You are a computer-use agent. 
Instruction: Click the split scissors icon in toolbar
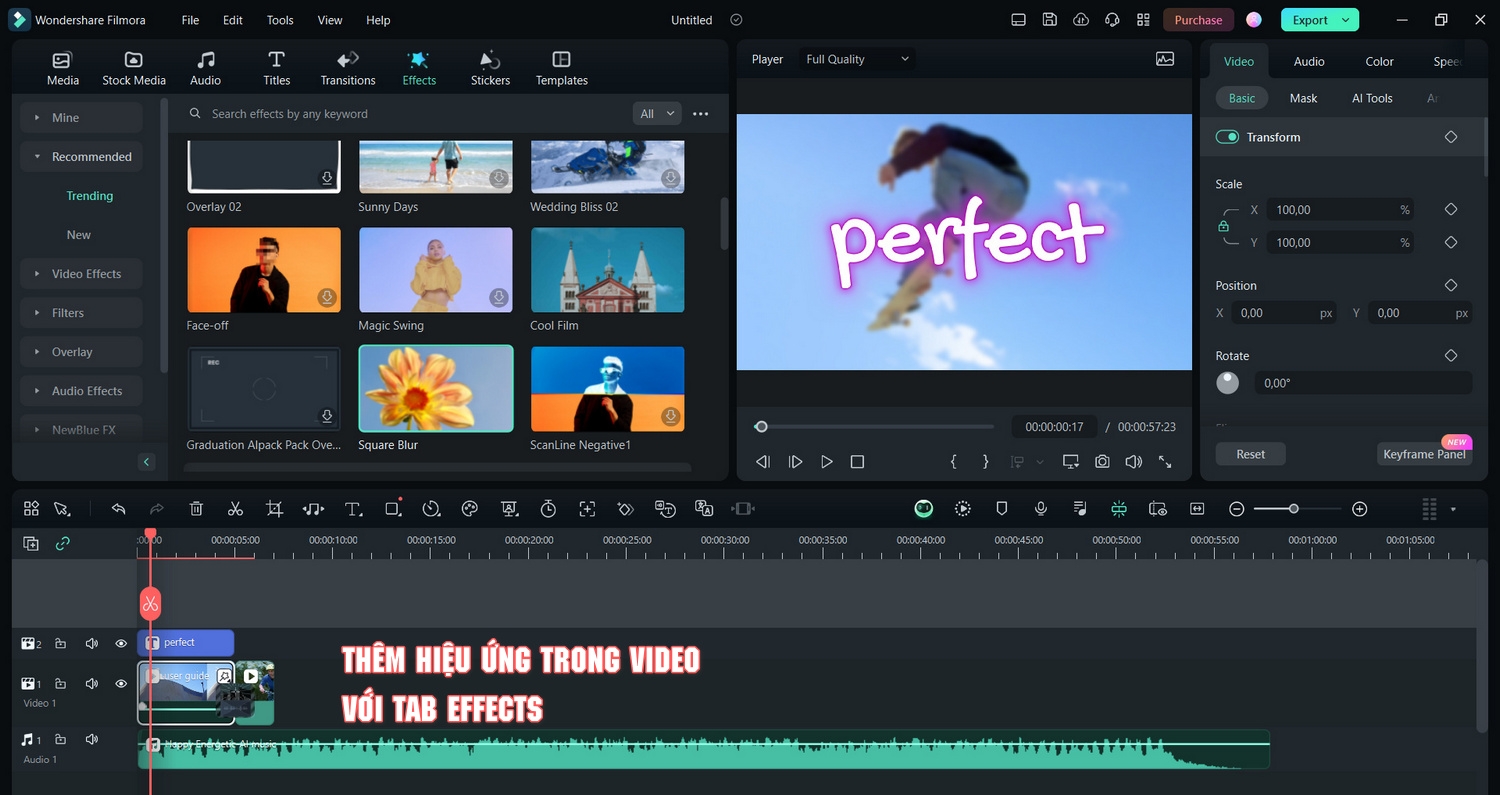[x=235, y=509]
